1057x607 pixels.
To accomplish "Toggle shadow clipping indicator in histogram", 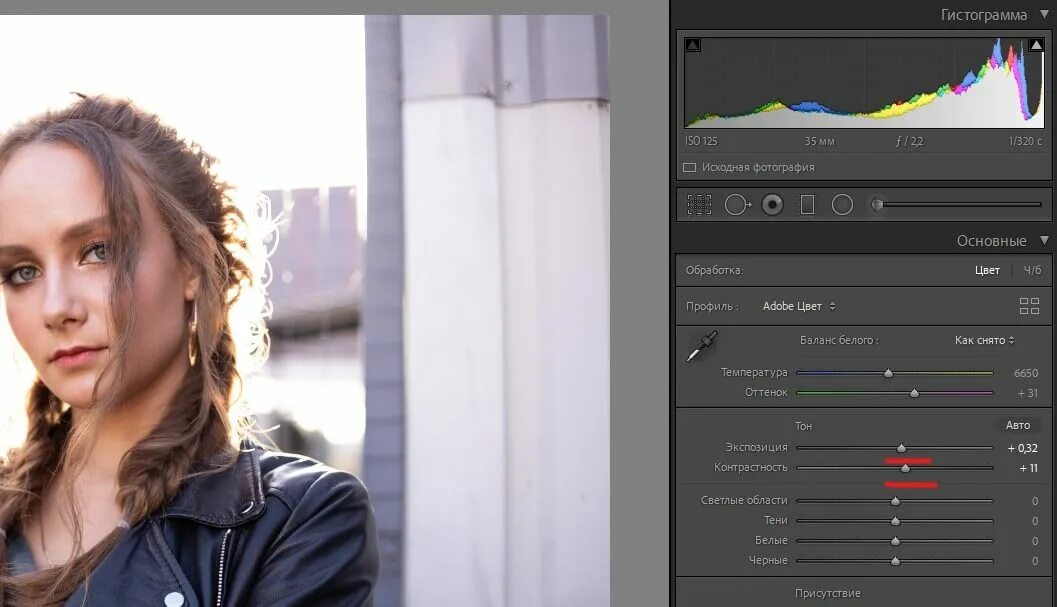I will [x=692, y=45].
